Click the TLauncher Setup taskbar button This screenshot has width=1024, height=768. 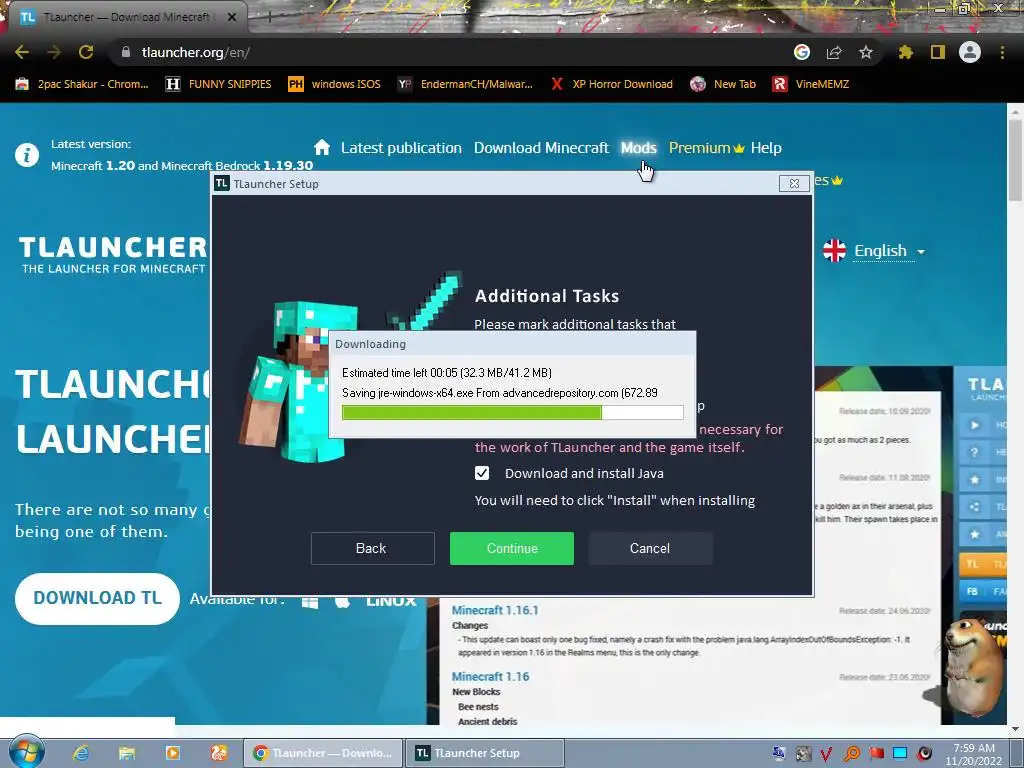point(485,753)
